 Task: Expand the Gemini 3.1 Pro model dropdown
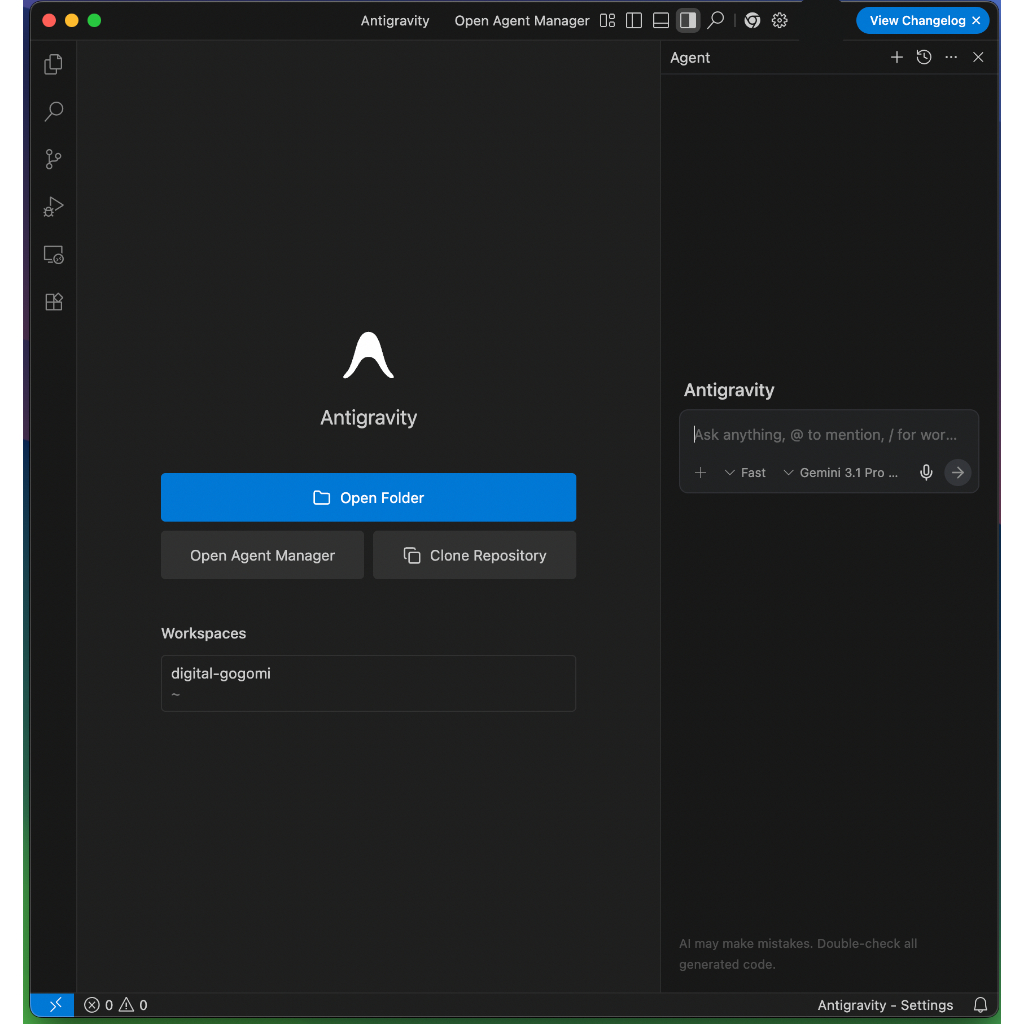[840, 473]
